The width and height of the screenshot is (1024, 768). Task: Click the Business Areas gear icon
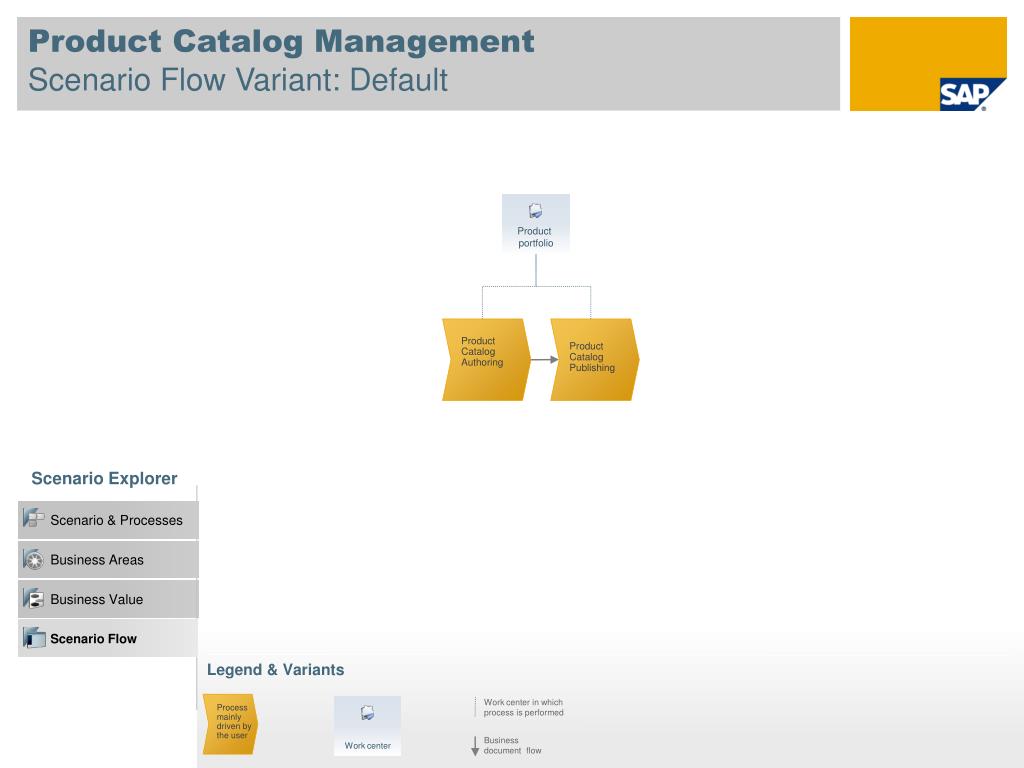click(33, 559)
